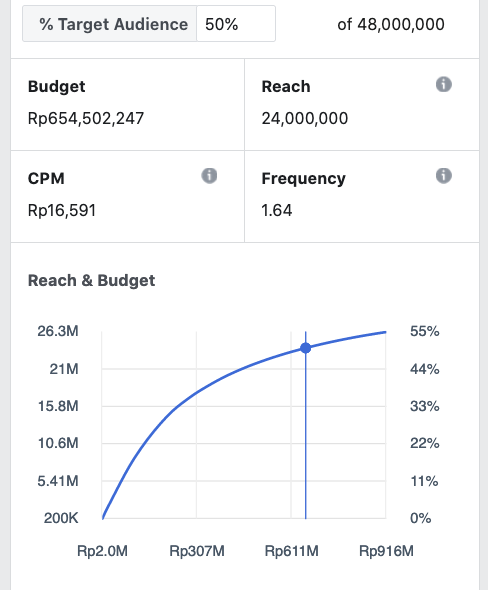Click the Budget heading

coord(56,87)
